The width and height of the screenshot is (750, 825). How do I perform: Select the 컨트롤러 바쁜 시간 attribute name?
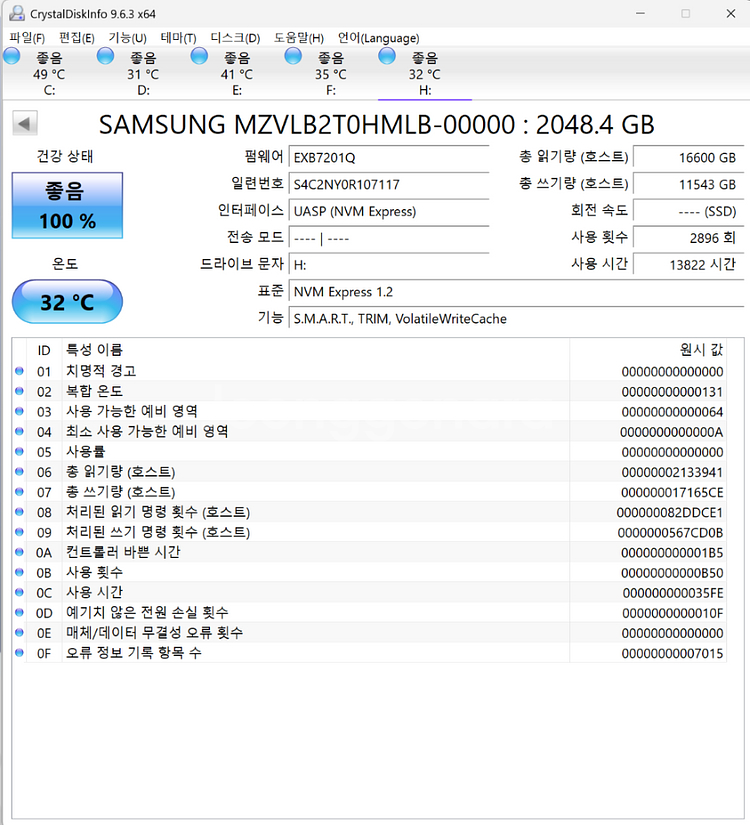(x=123, y=552)
